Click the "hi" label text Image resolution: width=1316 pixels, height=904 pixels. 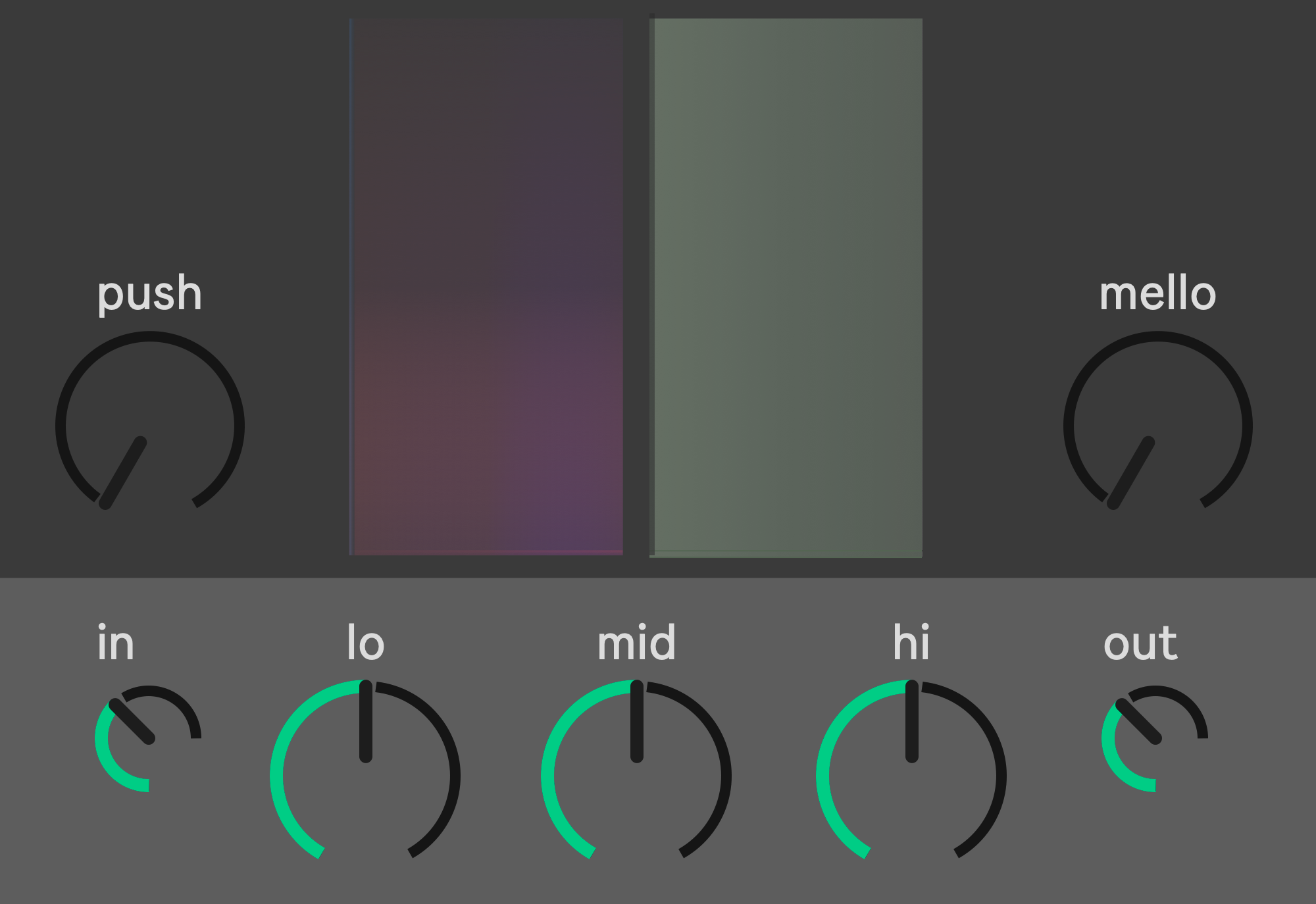911,643
